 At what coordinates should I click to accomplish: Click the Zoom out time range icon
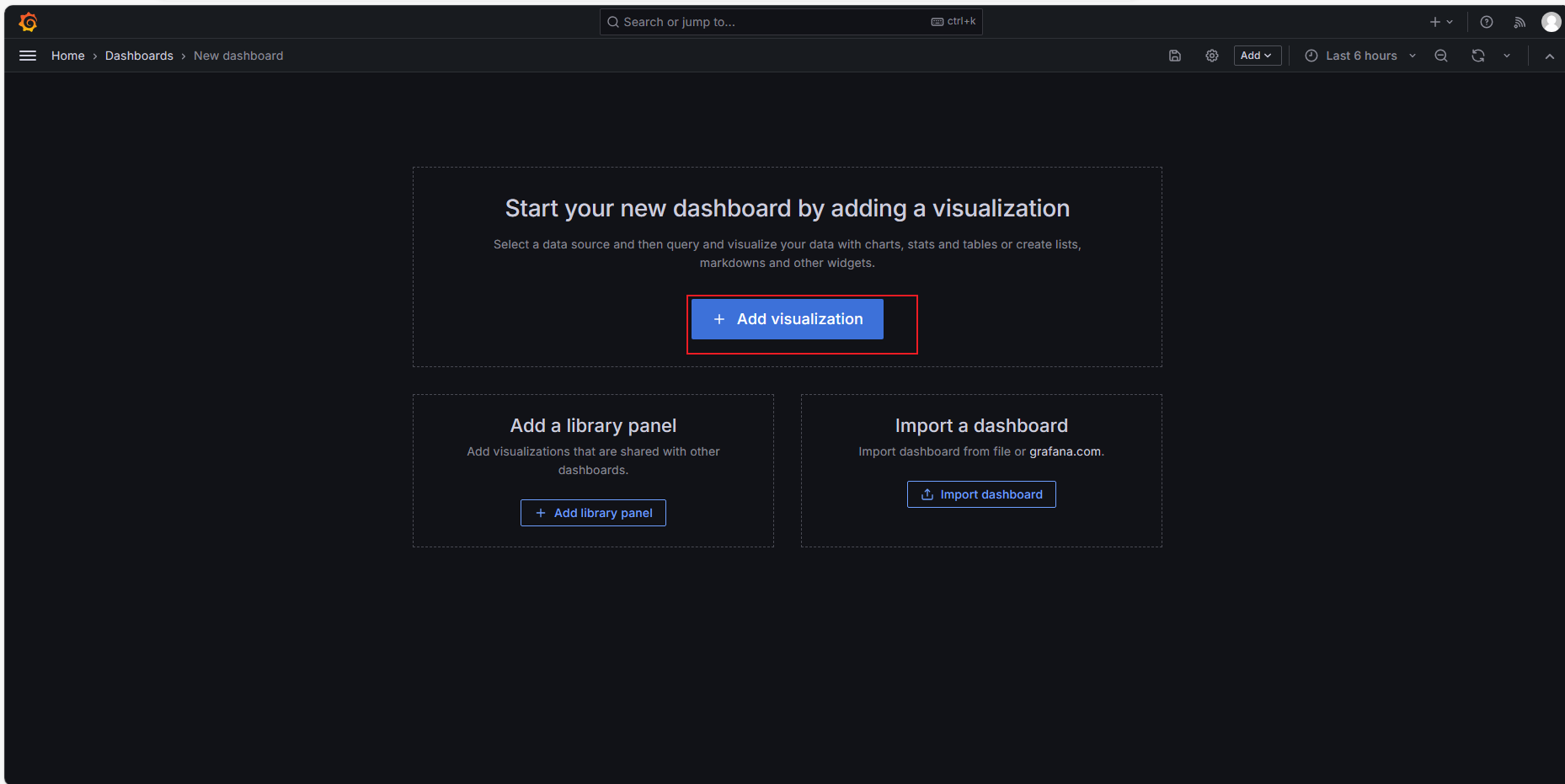[1441, 56]
